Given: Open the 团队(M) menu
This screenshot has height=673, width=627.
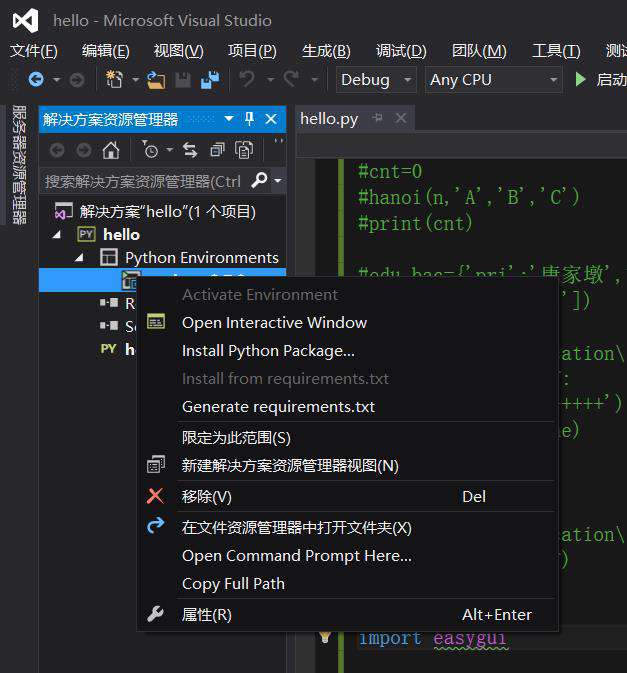Looking at the screenshot, I should [x=479, y=51].
